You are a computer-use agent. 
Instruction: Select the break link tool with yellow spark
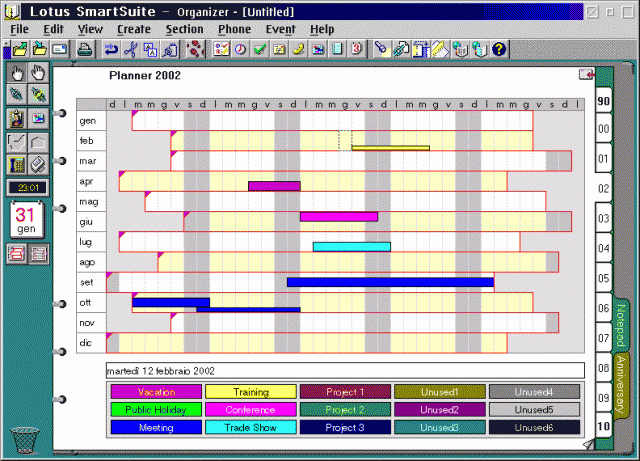click(38, 94)
